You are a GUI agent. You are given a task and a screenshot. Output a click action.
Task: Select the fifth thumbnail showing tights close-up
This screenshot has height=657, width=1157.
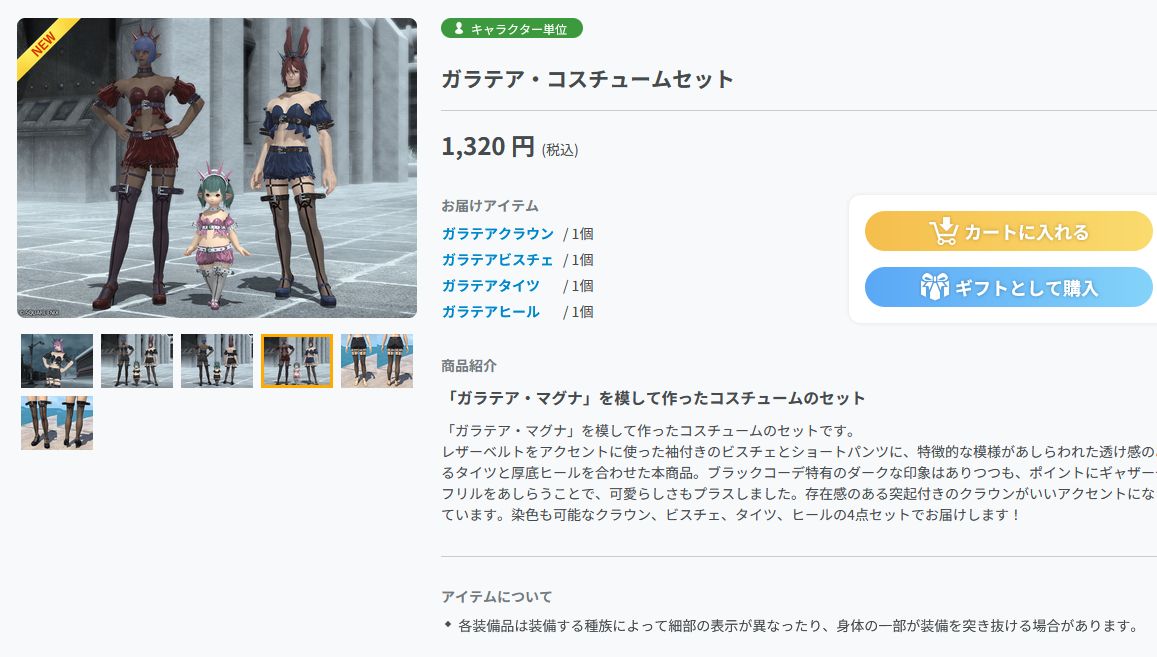point(376,361)
